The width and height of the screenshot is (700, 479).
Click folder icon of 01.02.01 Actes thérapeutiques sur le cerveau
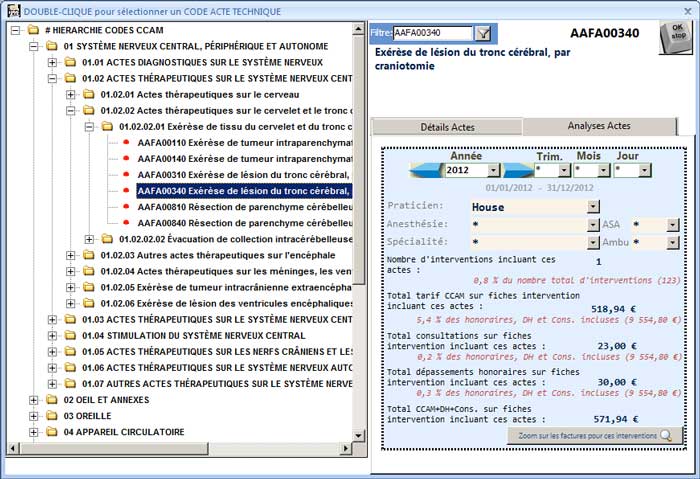point(89,94)
